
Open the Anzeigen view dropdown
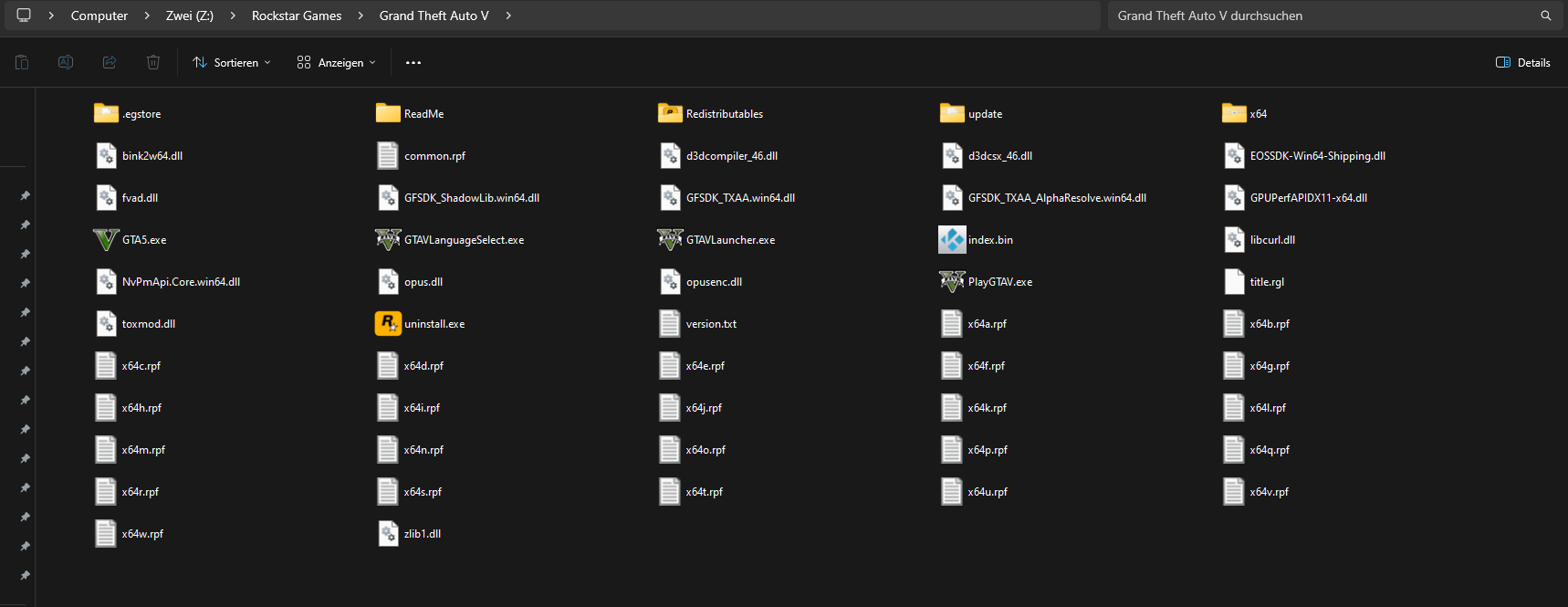tap(336, 63)
